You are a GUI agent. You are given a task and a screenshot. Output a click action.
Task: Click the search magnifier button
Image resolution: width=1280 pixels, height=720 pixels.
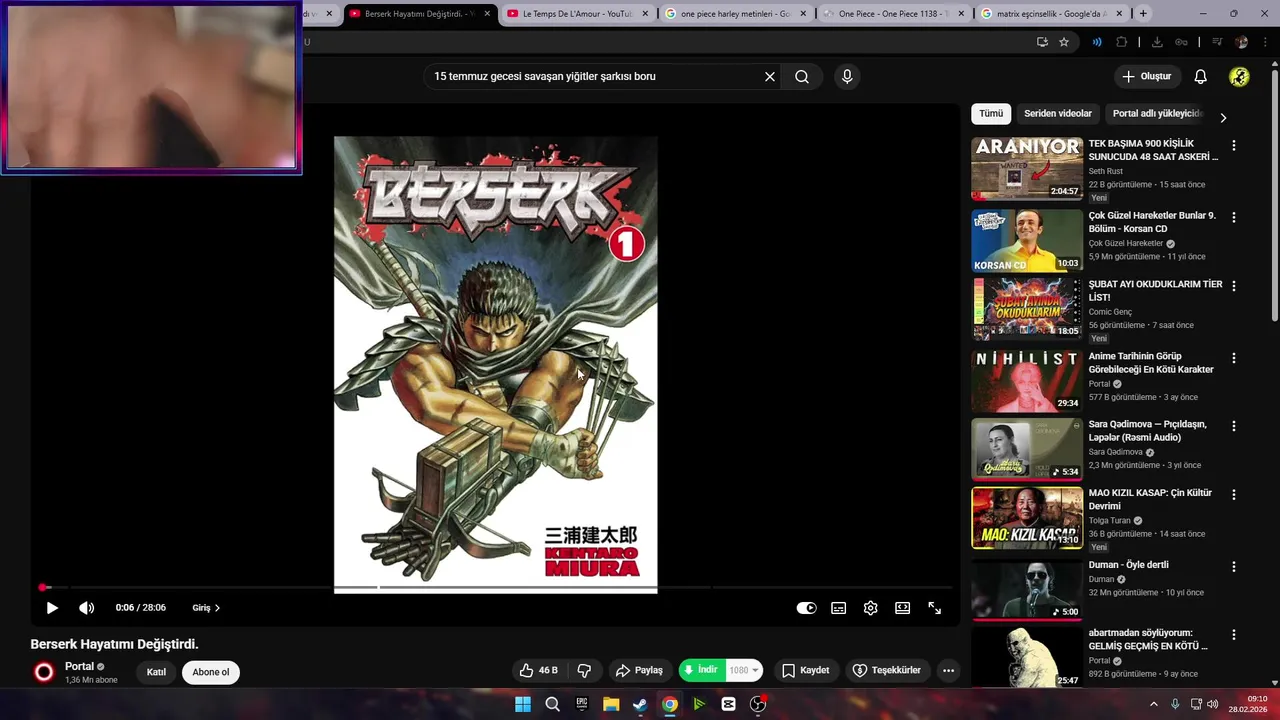coord(802,76)
